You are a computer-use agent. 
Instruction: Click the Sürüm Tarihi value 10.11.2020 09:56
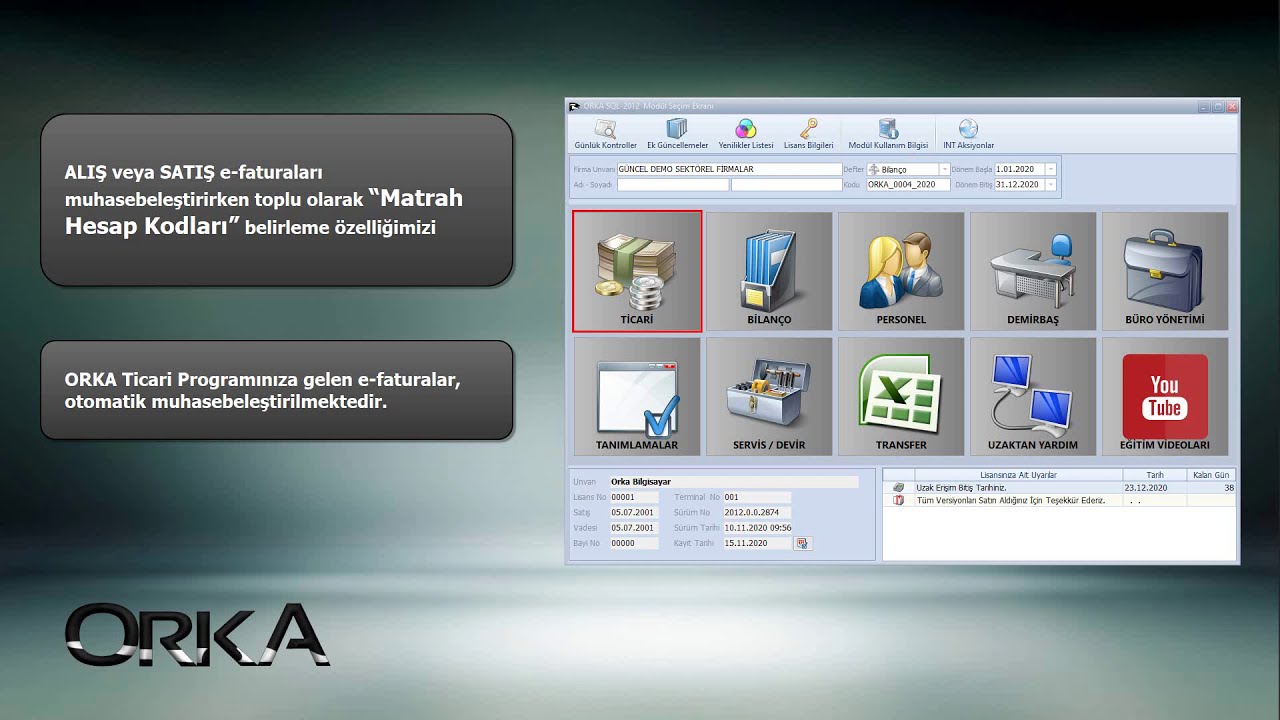[757, 528]
